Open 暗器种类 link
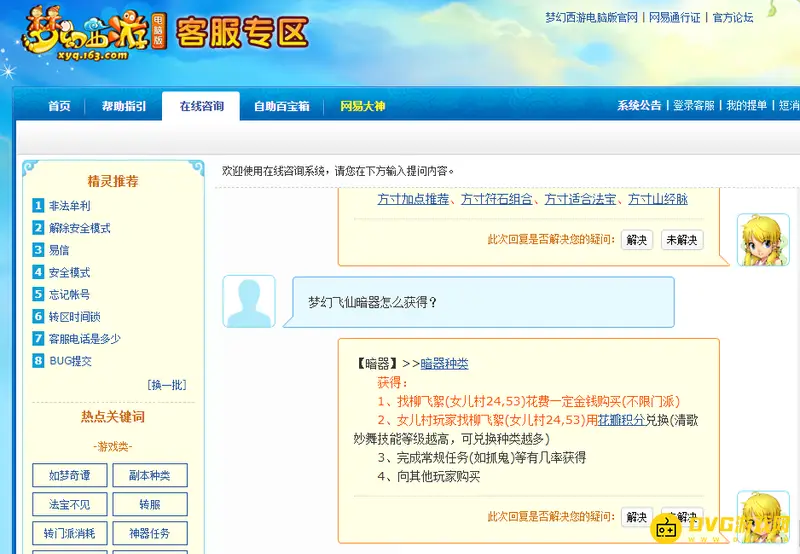Image resolution: width=800 pixels, height=554 pixels. click(x=444, y=364)
